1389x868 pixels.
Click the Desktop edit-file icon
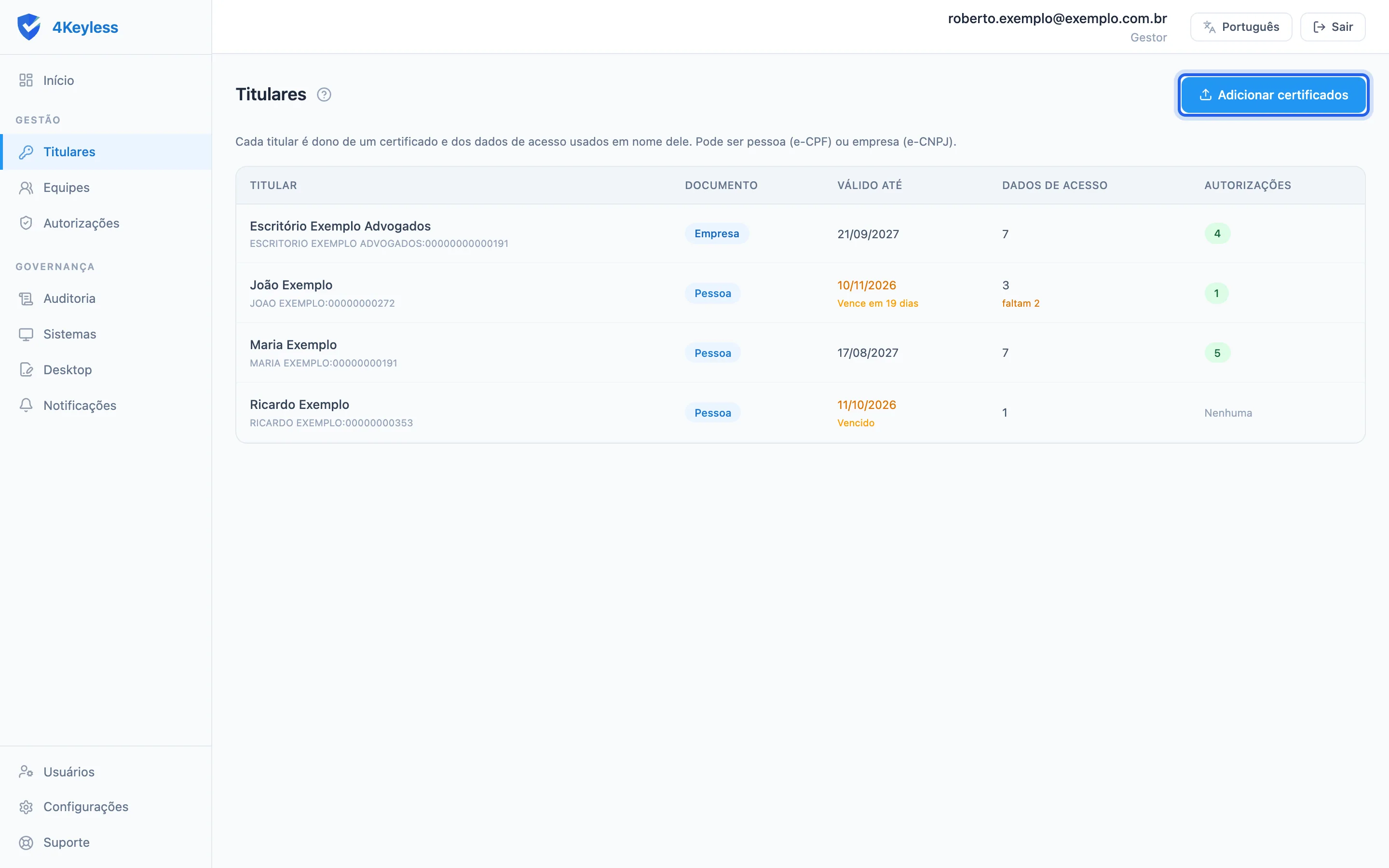(26, 370)
